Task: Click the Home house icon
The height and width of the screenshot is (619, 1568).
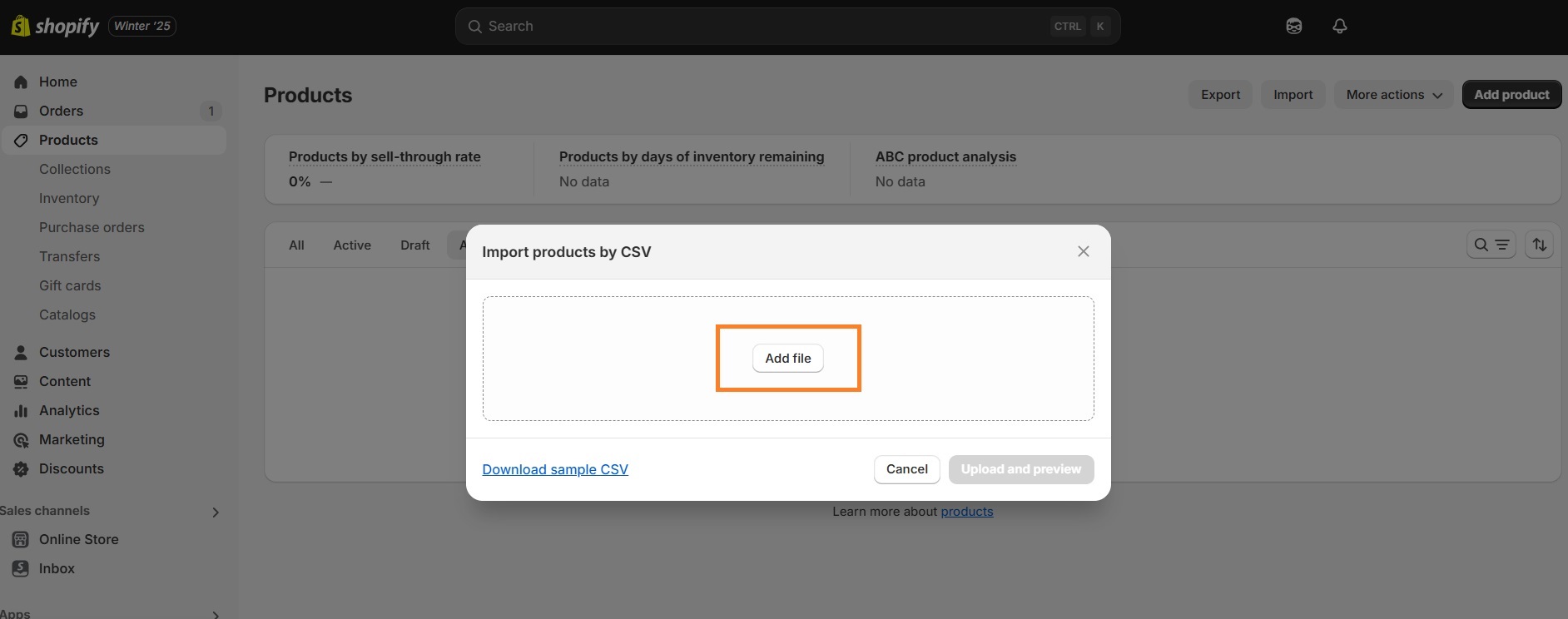Action: pos(21,82)
